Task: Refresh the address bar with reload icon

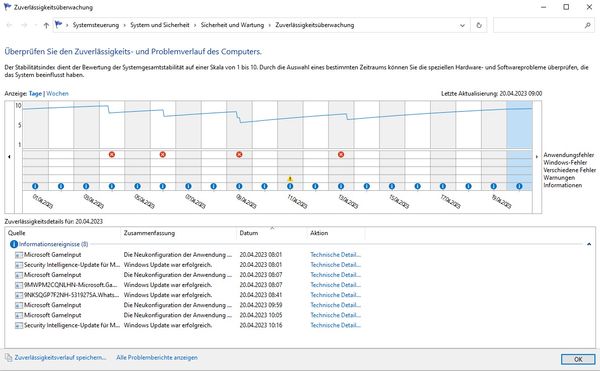Action: (479, 25)
